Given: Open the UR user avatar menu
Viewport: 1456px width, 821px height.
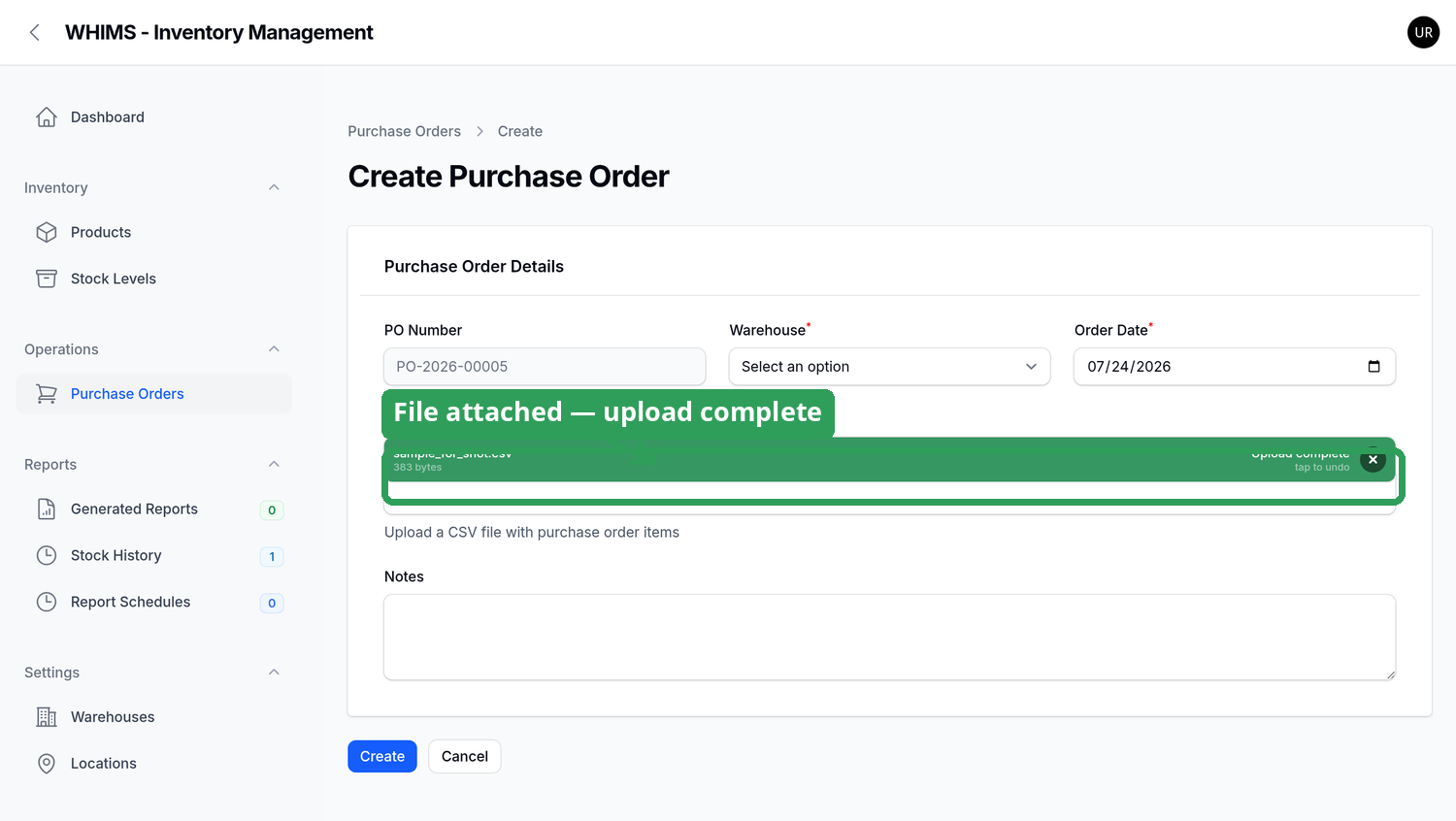Looking at the screenshot, I should [1423, 32].
